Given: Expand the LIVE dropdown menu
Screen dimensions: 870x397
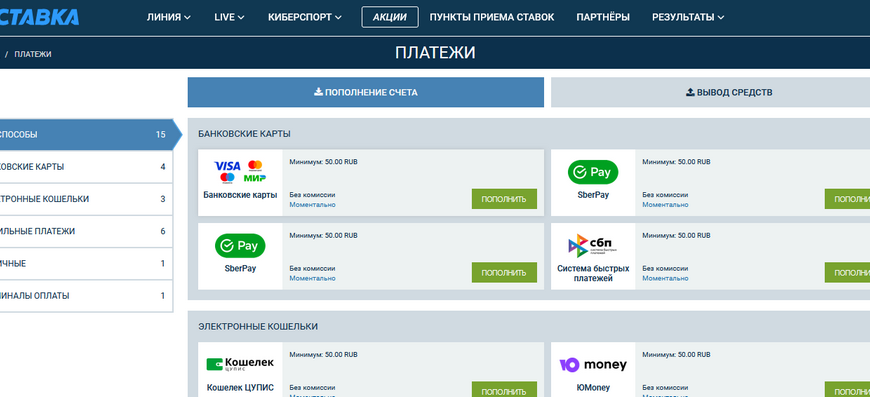Looking at the screenshot, I should pos(229,17).
